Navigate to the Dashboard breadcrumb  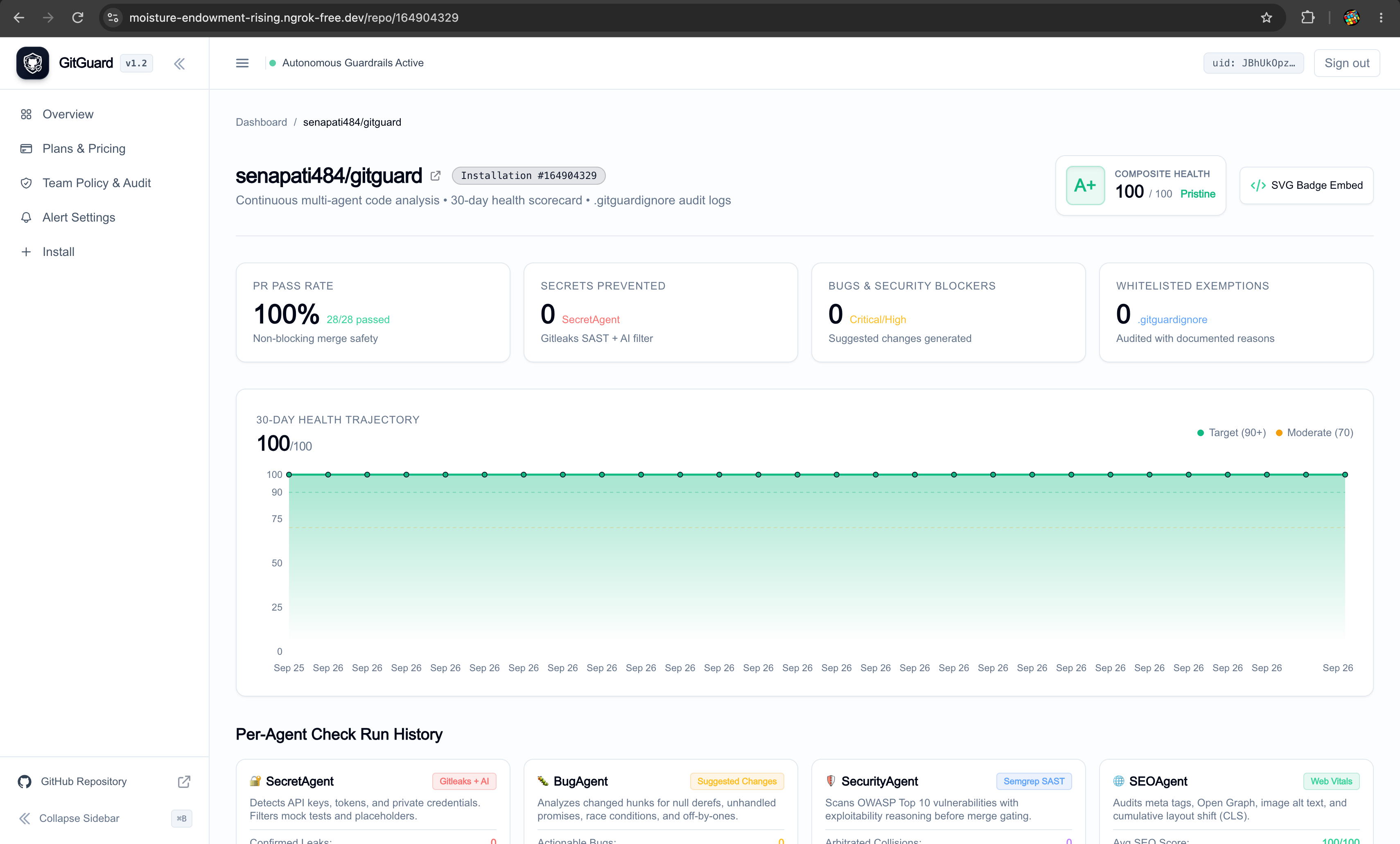[x=261, y=122]
